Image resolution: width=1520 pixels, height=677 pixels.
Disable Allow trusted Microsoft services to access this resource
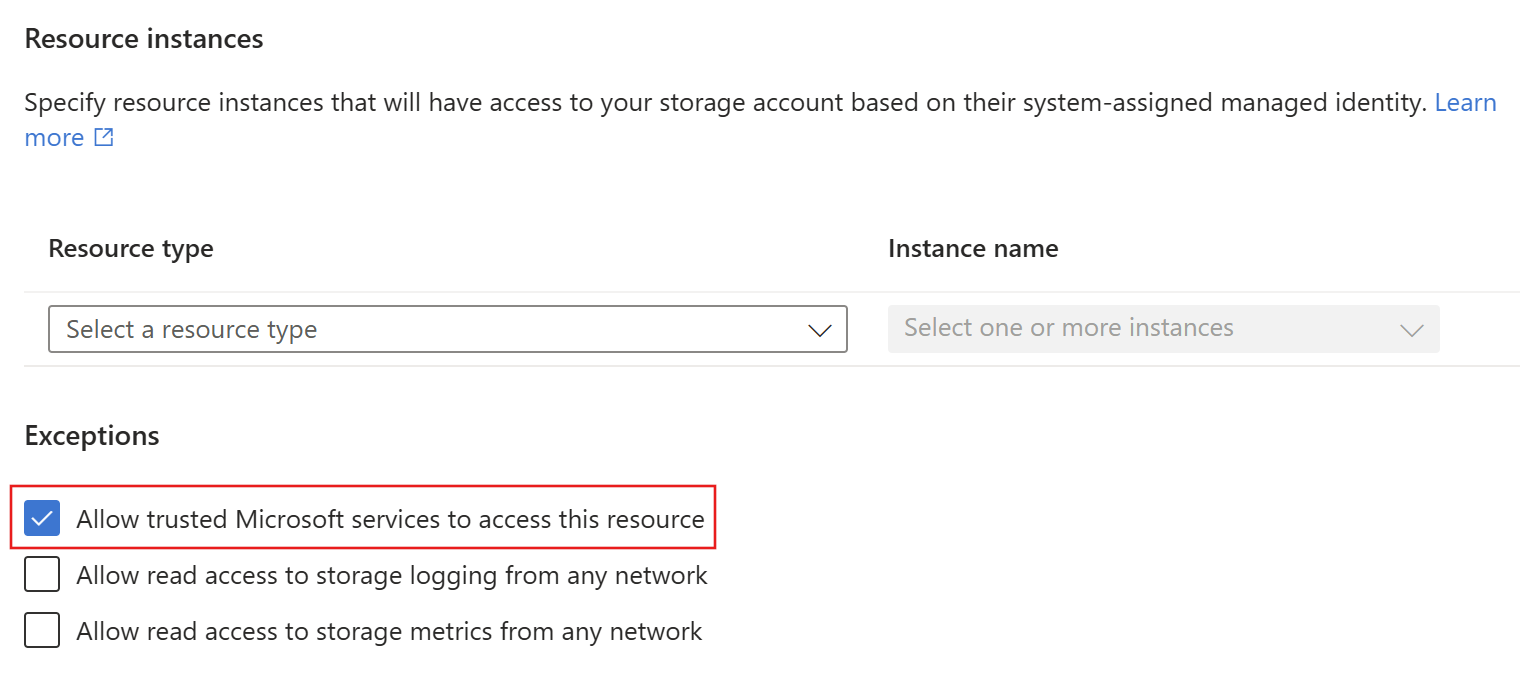pyautogui.click(x=42, y=518)
